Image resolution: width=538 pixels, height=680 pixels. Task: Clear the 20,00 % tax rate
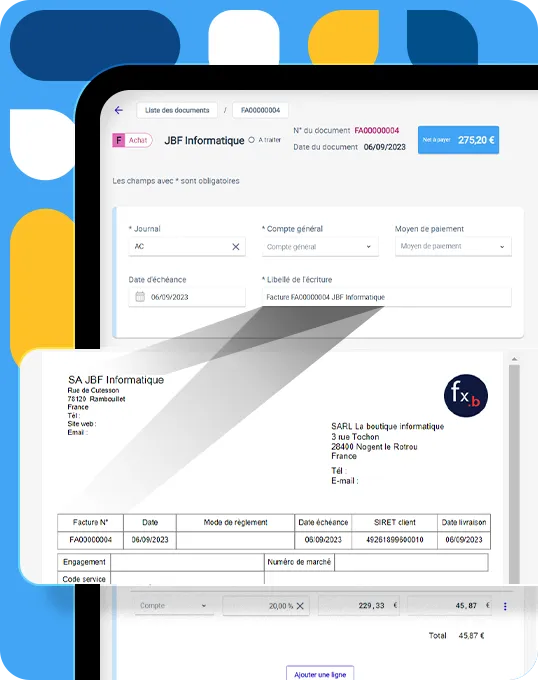(300, 606)
